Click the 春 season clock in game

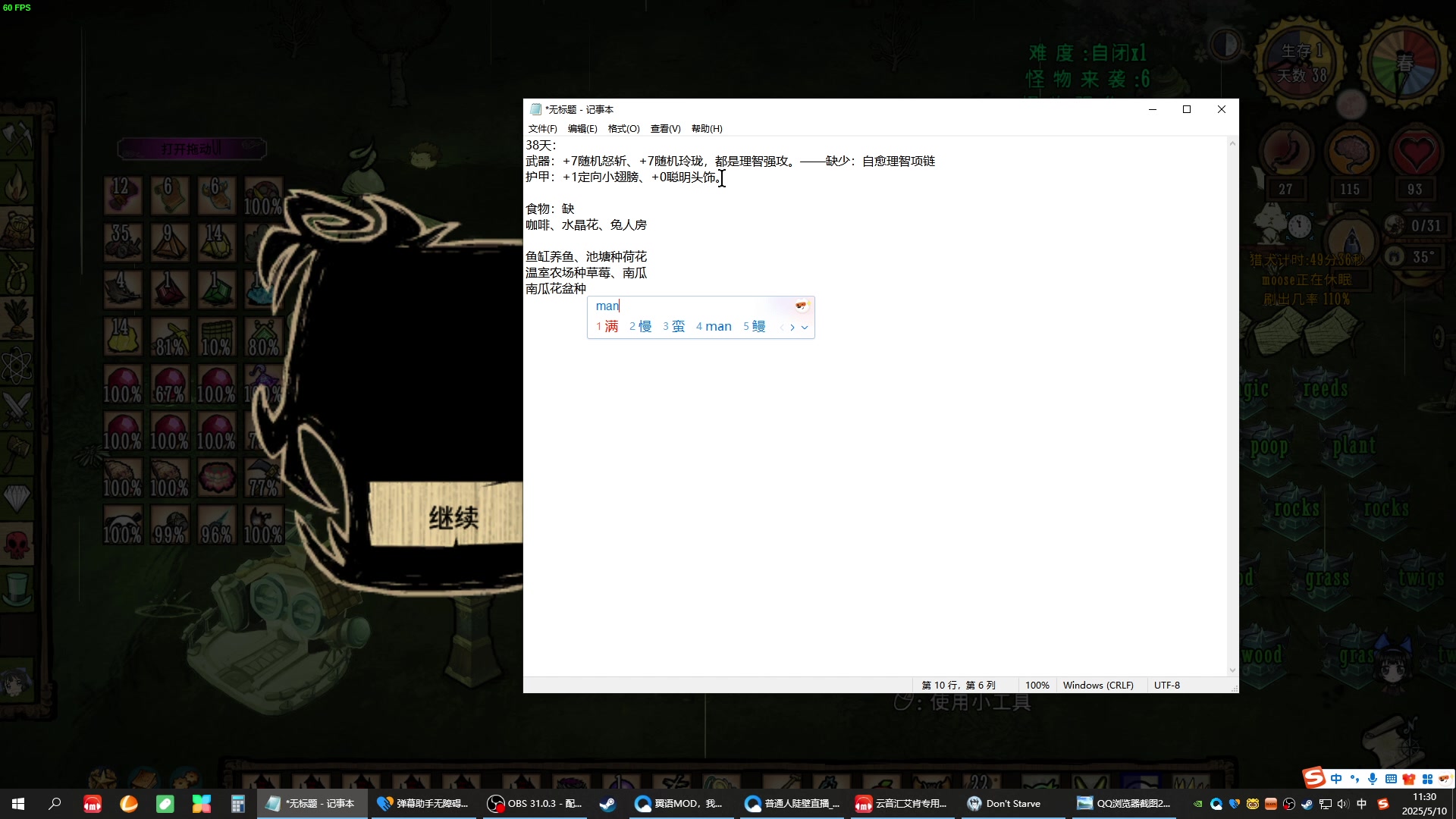(1404, 64)
